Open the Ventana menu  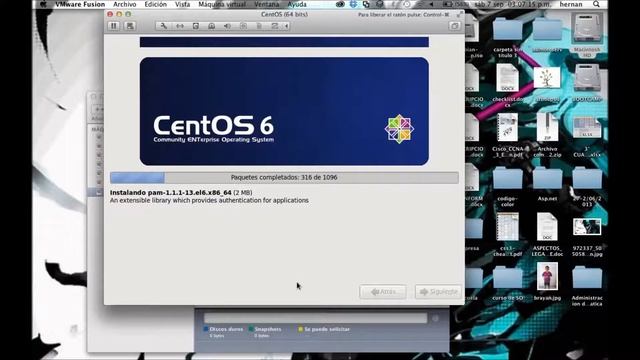point(267,4)
